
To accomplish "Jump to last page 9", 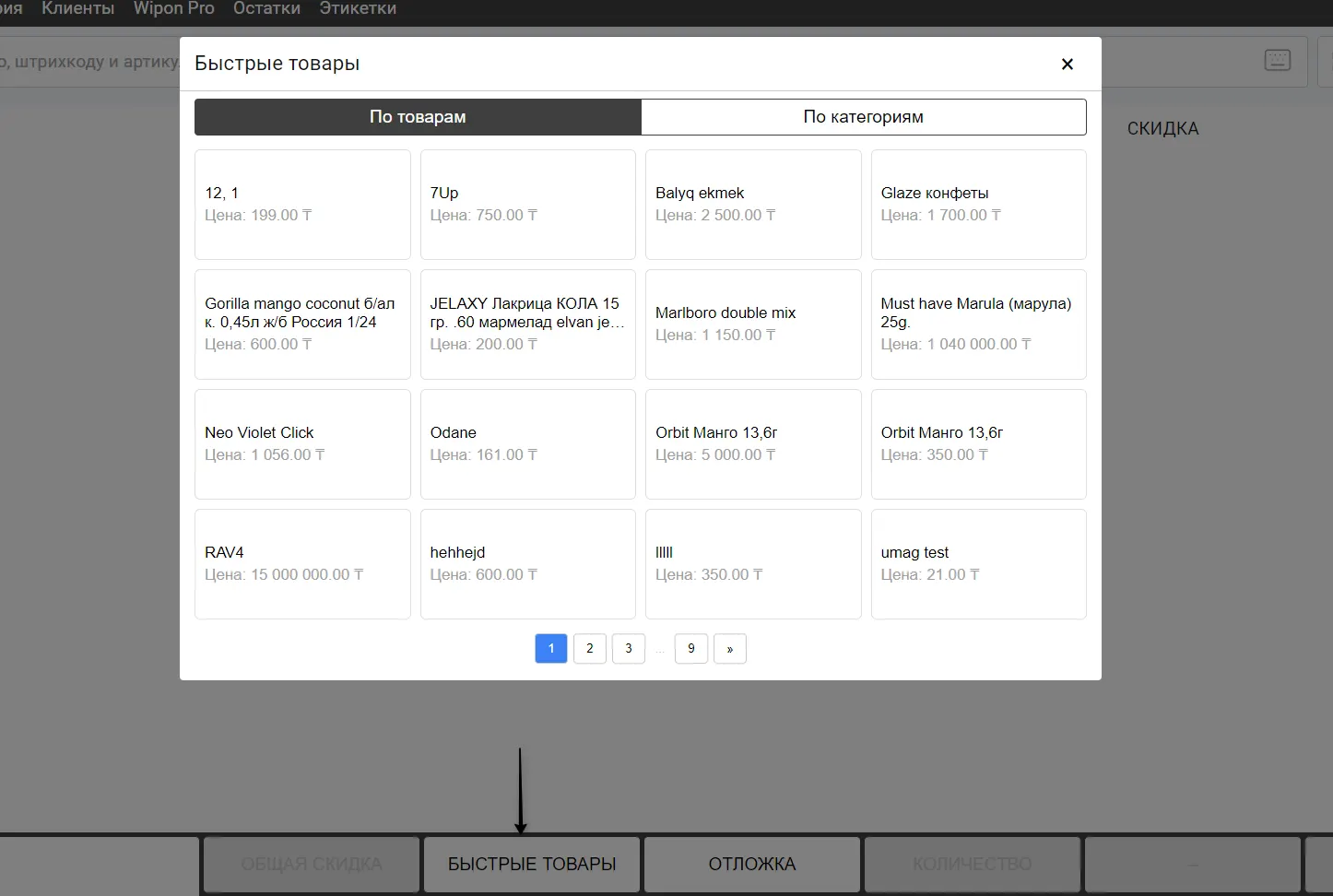I will click(x=691, y=649).
